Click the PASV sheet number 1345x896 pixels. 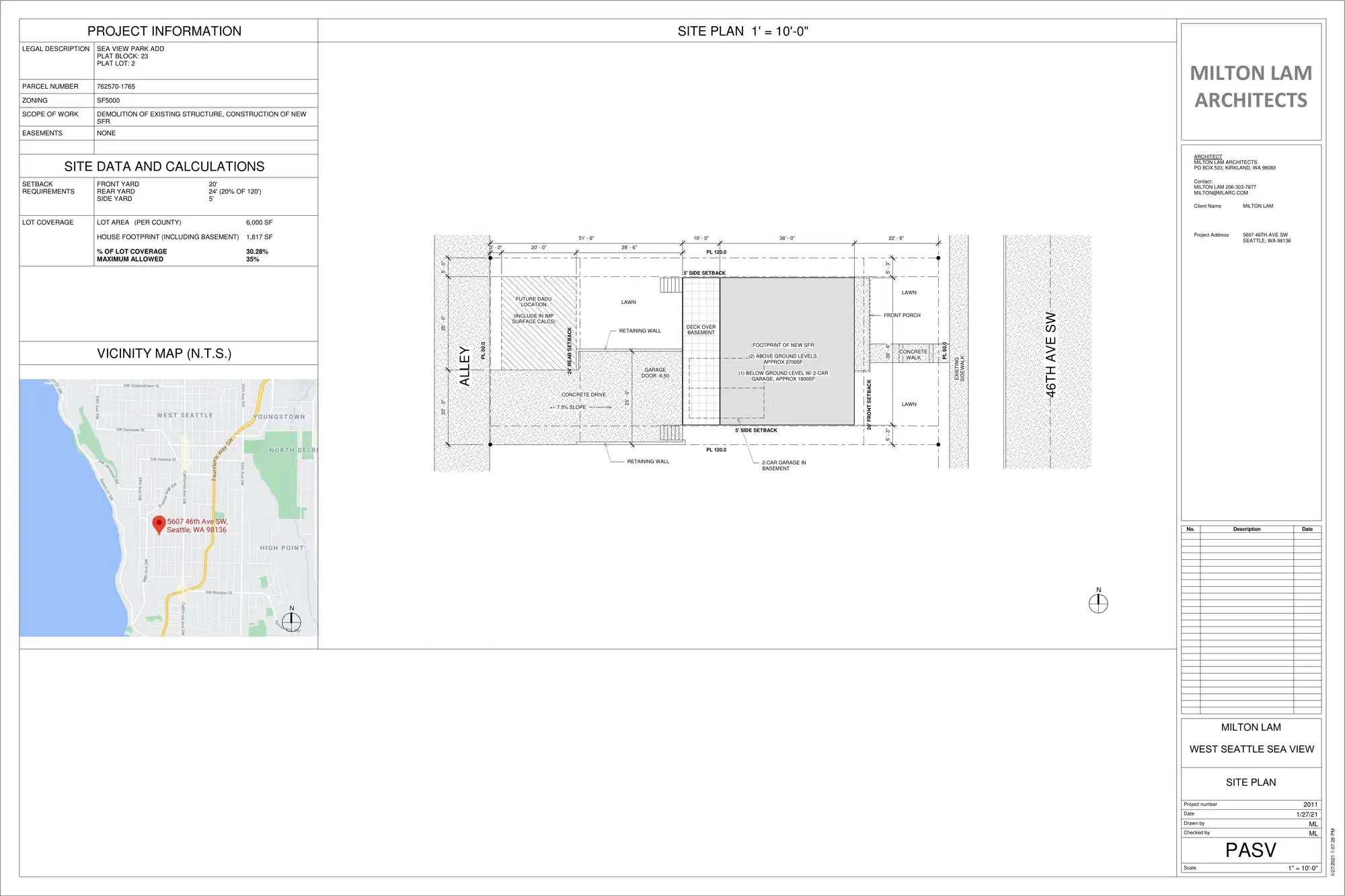(1250, 850)
